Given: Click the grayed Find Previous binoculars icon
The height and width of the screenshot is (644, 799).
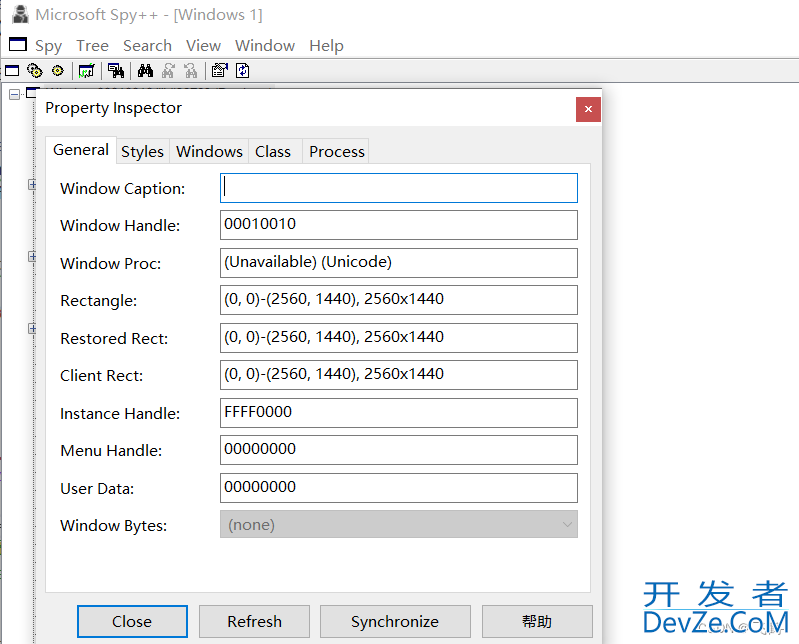Looking at the screenshot, I should [191, 71].
